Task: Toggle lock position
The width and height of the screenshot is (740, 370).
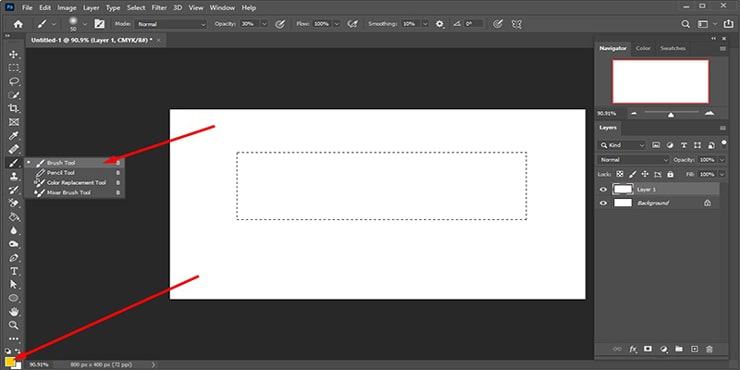Action: click(x=645, y=174)
